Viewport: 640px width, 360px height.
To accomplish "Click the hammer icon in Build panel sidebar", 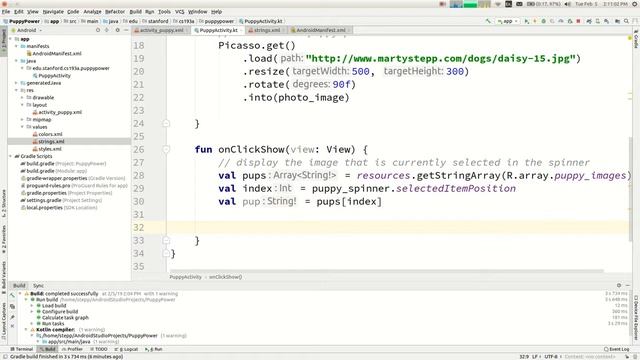I will click(x=12, y=295).
